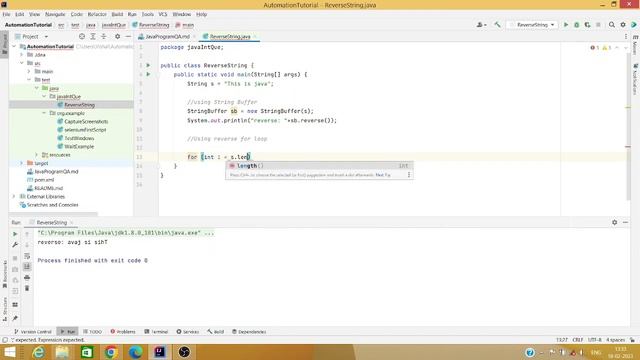
Task: Toggle scroll to end in Run console
Action: coord(27,267)
